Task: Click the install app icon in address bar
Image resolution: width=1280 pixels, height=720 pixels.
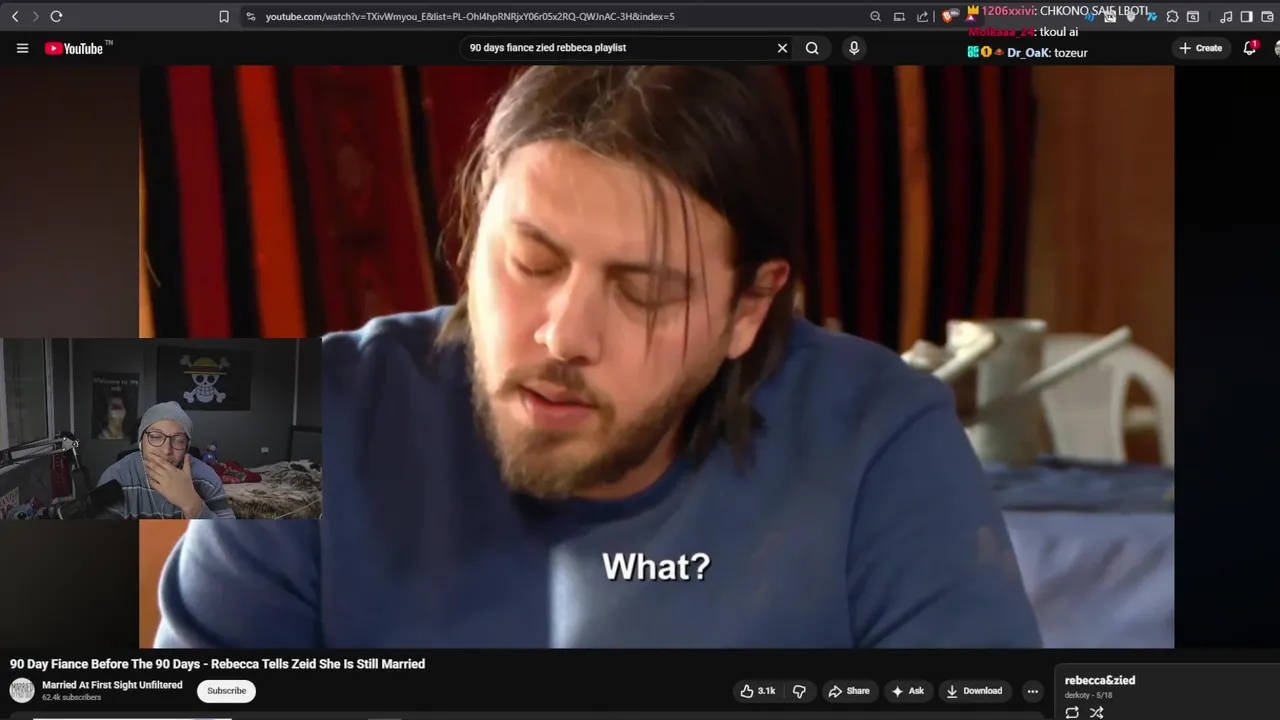Action: tap(899, 16)
